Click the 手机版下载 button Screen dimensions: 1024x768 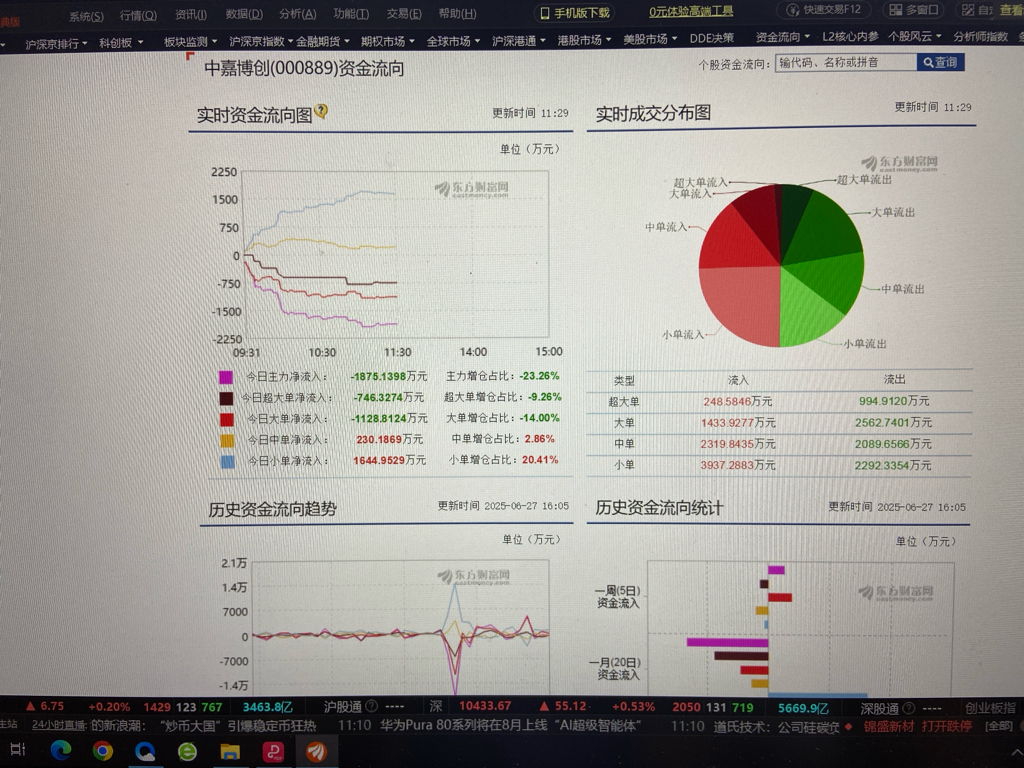click(x=575, y=13)
